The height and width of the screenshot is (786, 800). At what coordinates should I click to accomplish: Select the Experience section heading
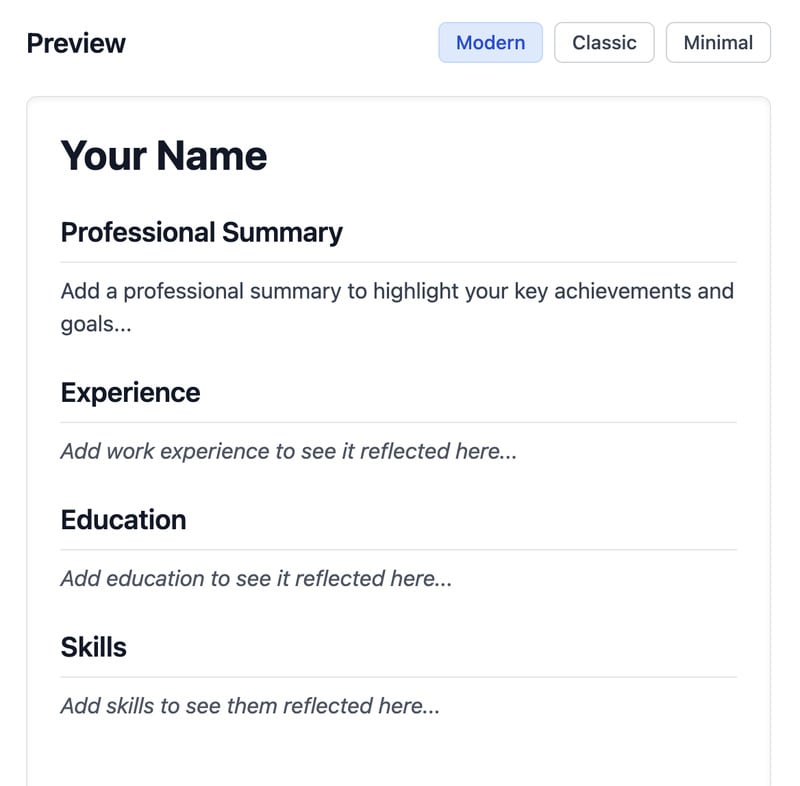130,392
